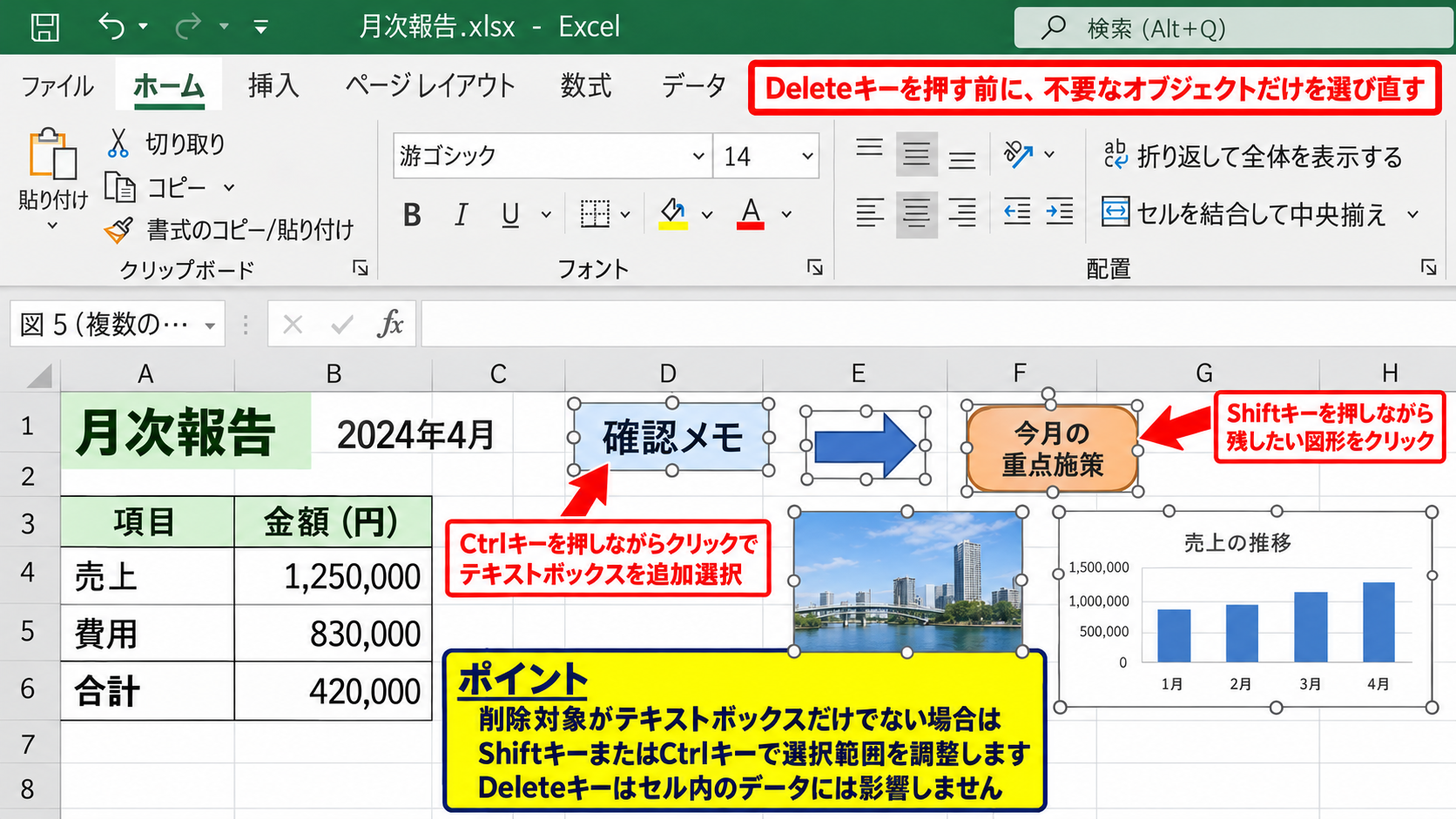
Task: Click the fx insert function icon
Action: (390, 325)
